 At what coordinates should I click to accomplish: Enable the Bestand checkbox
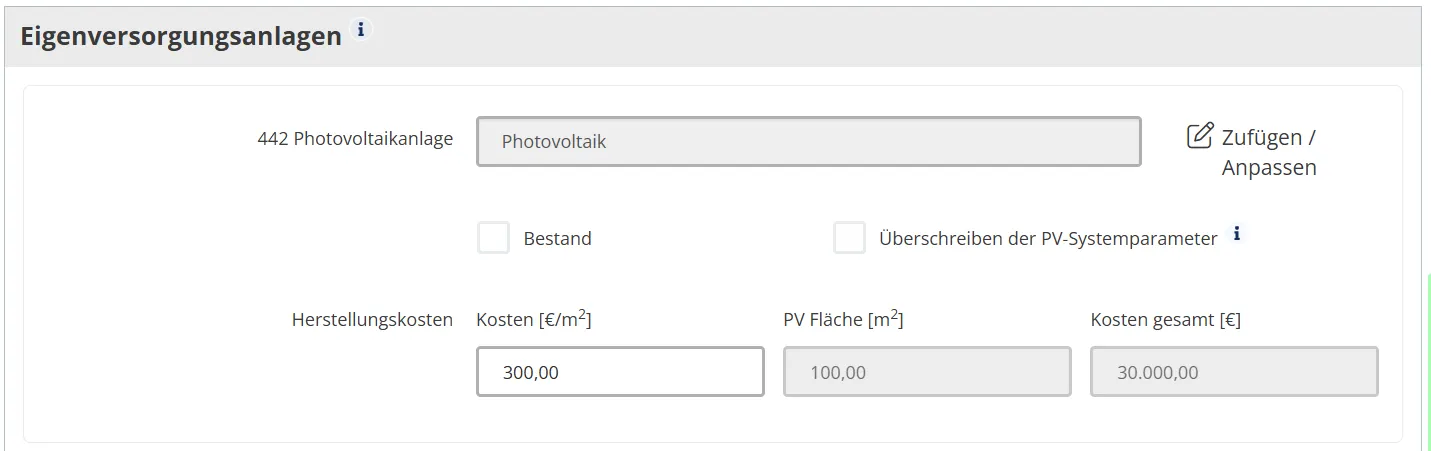coord(493,238)
